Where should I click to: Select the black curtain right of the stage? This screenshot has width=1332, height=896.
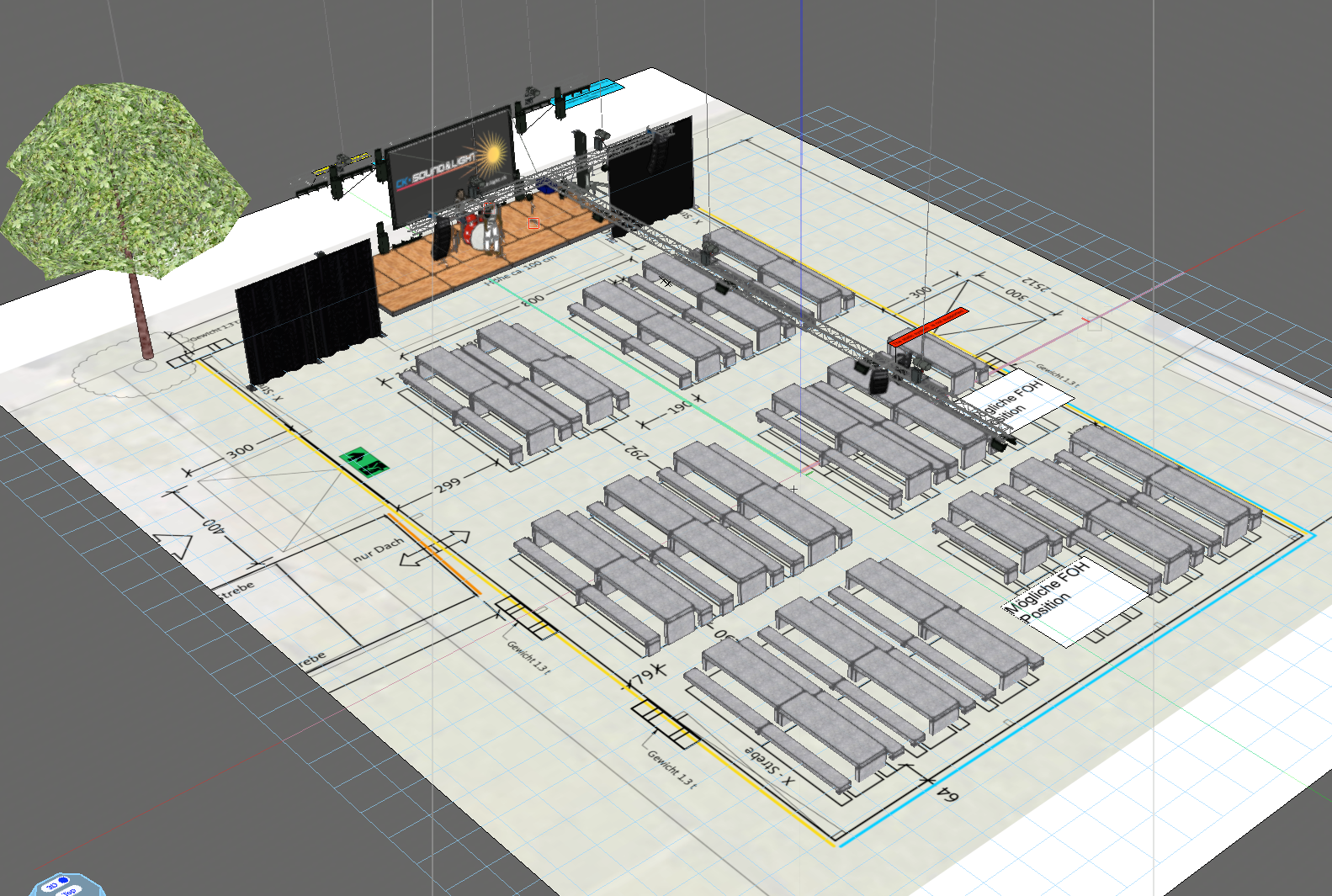coord(650,170)
